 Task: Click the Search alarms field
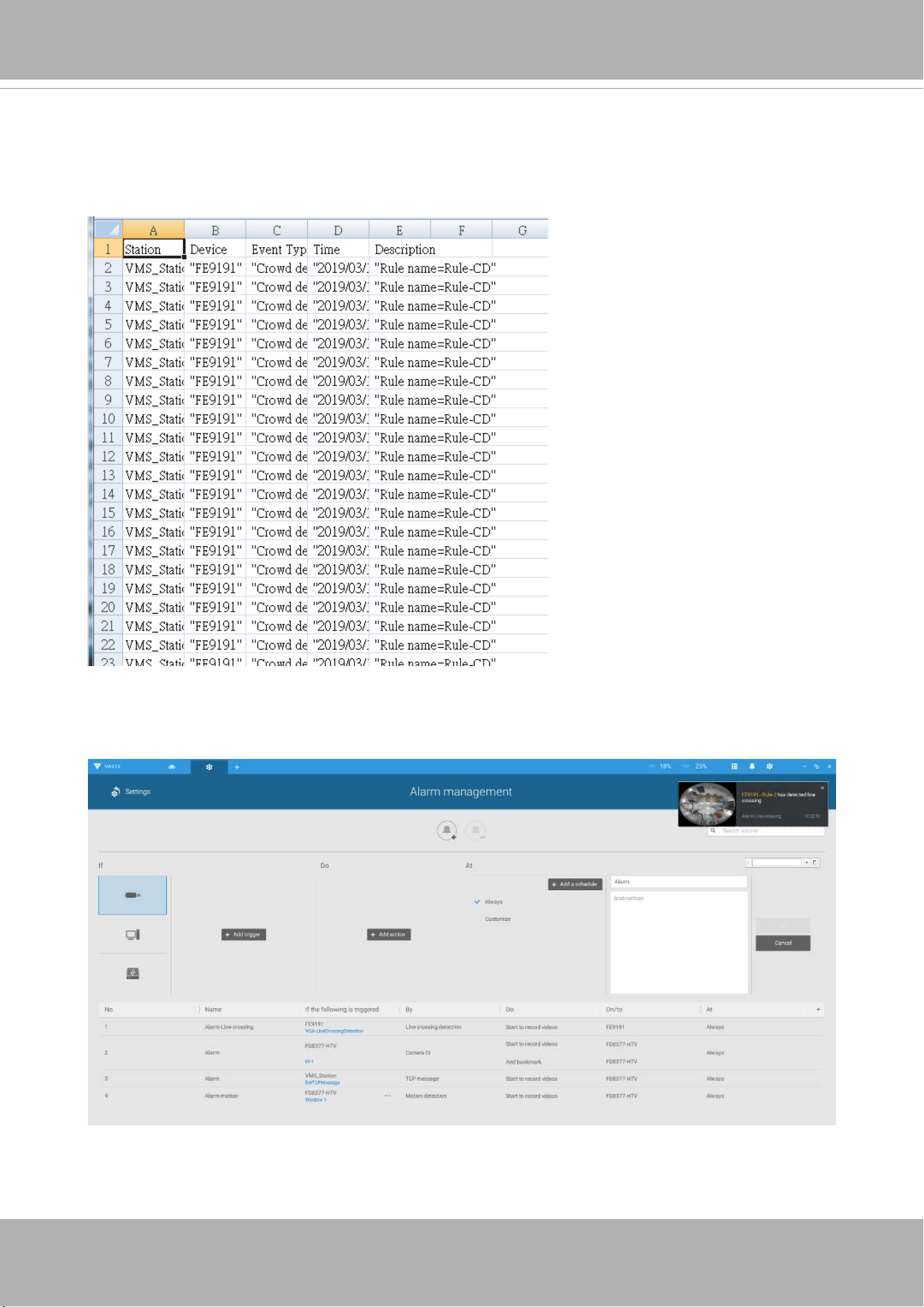click(x=766, y=831)
